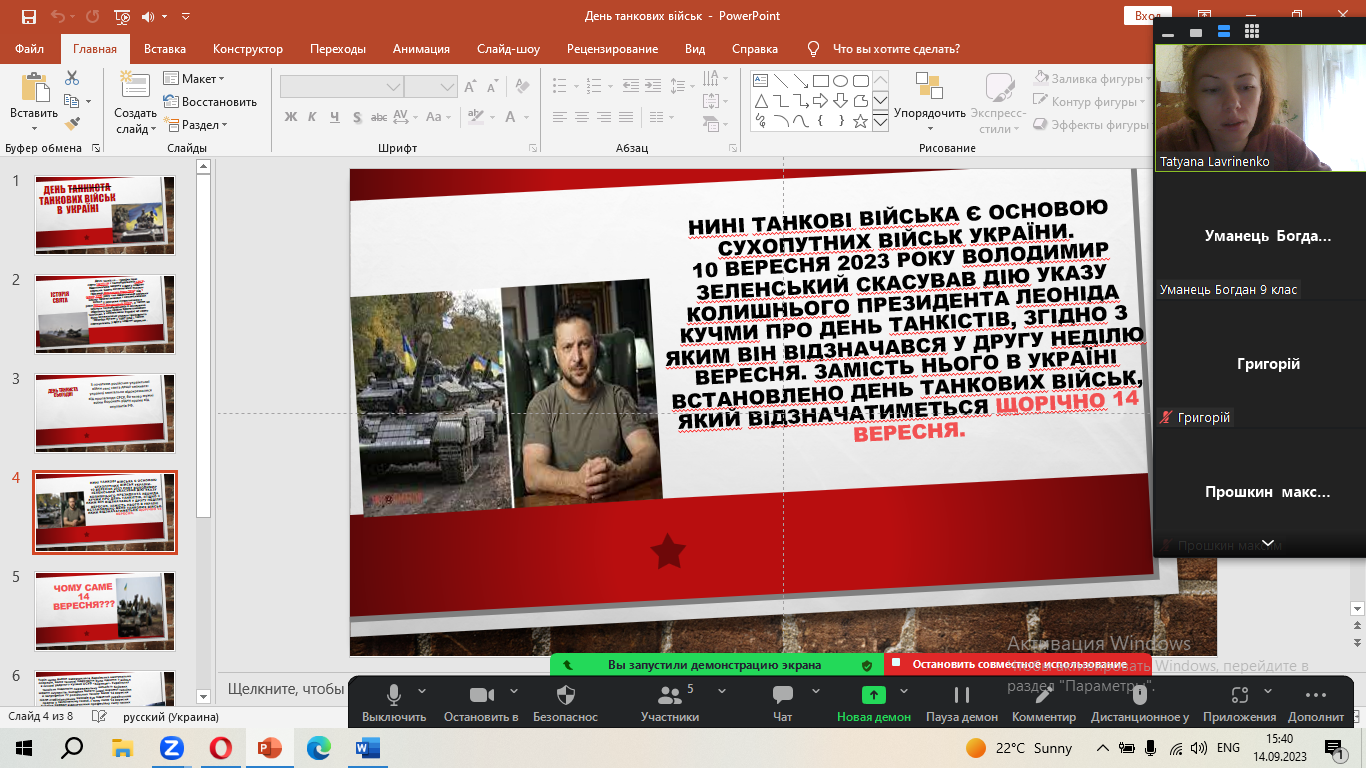Click the Create slide icon
This screenshot has height=768, width=1366.
135,87
